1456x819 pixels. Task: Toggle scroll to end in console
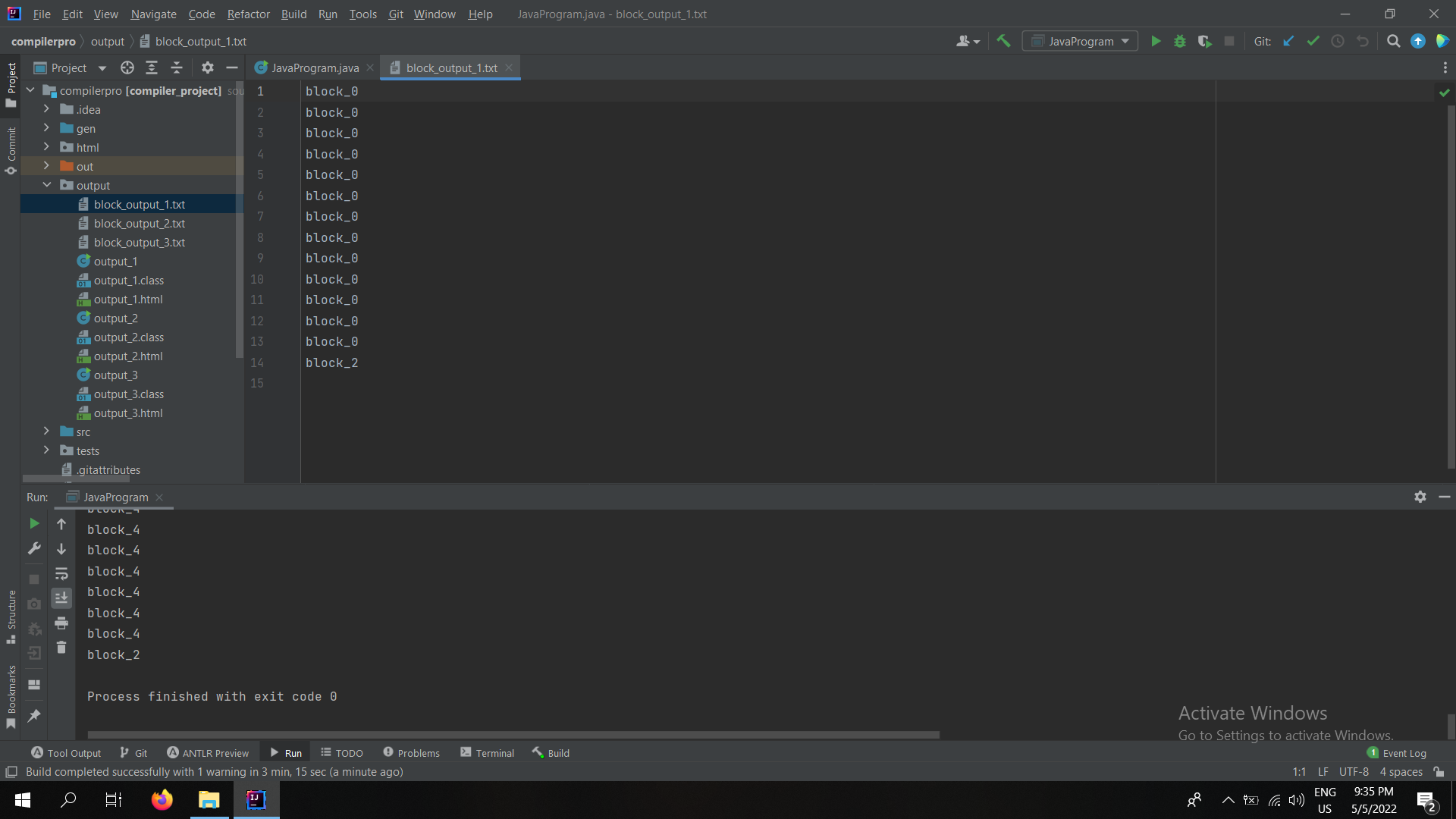coord(61,598)
